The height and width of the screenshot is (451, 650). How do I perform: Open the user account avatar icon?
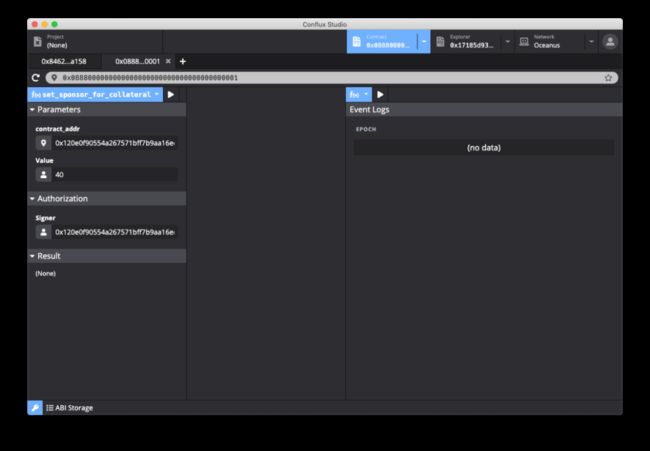point(610,41)
